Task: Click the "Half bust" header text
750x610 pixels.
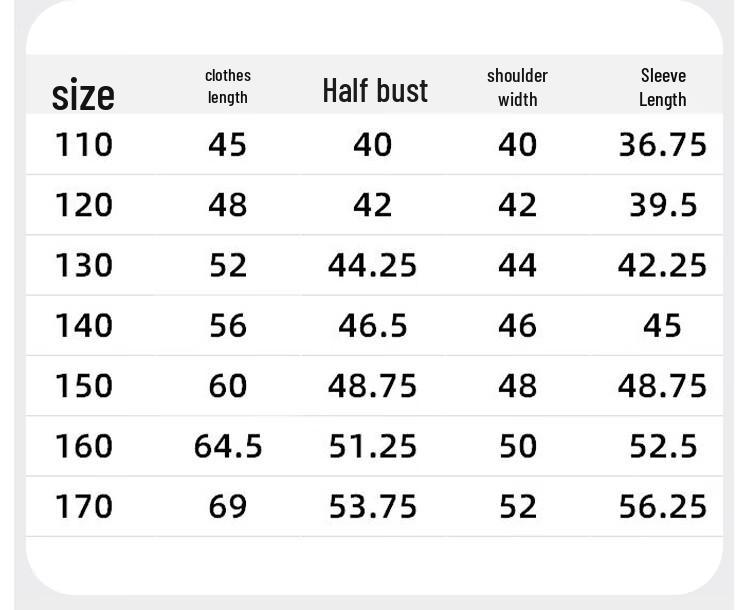Action: 375,91
